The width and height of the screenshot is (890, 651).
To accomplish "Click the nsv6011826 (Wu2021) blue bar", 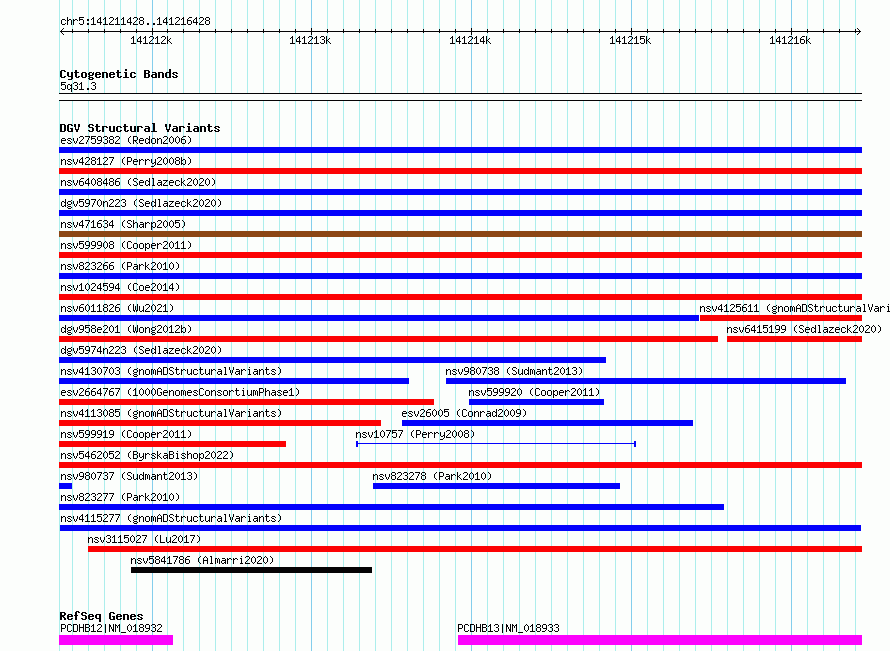I will [x=379, y=318].
